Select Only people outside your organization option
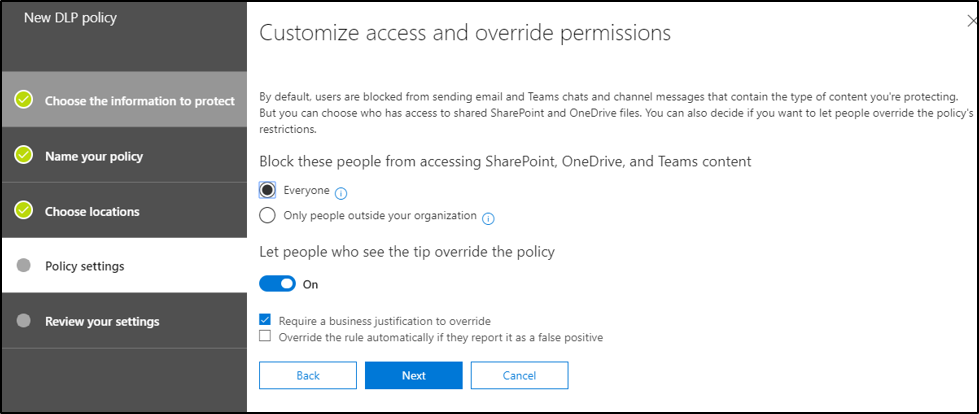The image size is (979, 414). click(x=267, y=216)
